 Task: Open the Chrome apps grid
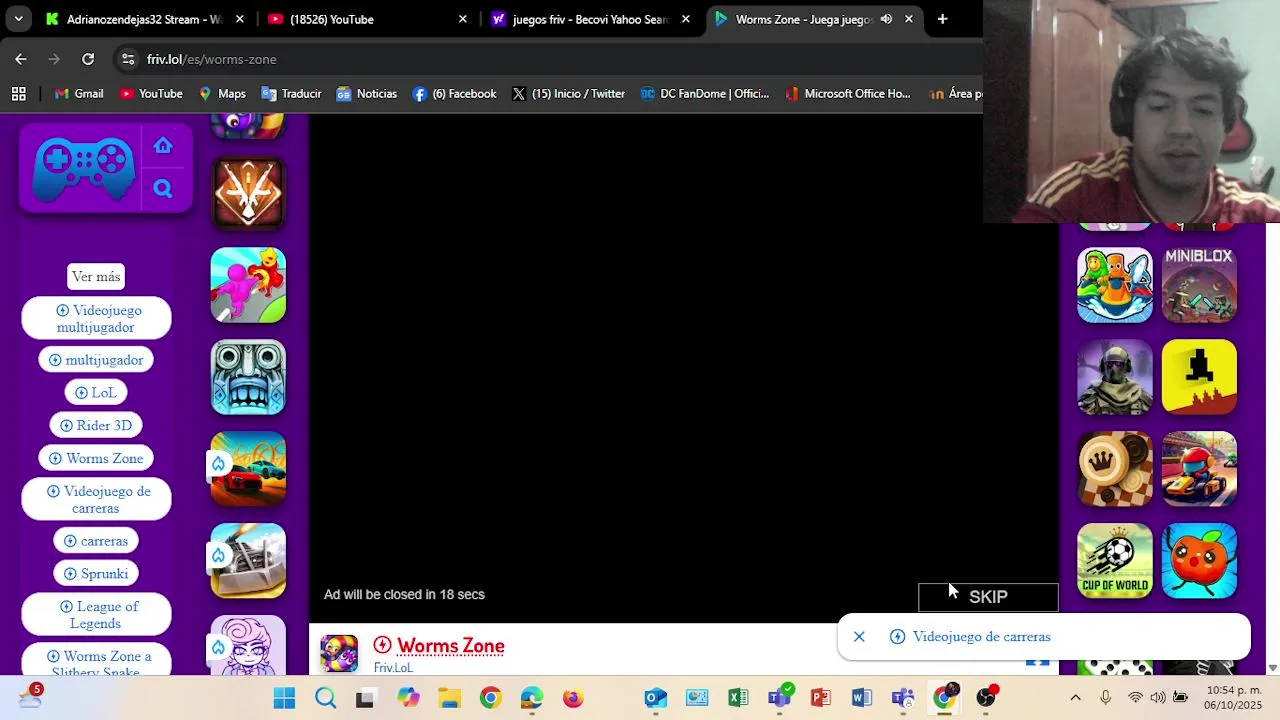pyautogui.click(x=18, y=94)
